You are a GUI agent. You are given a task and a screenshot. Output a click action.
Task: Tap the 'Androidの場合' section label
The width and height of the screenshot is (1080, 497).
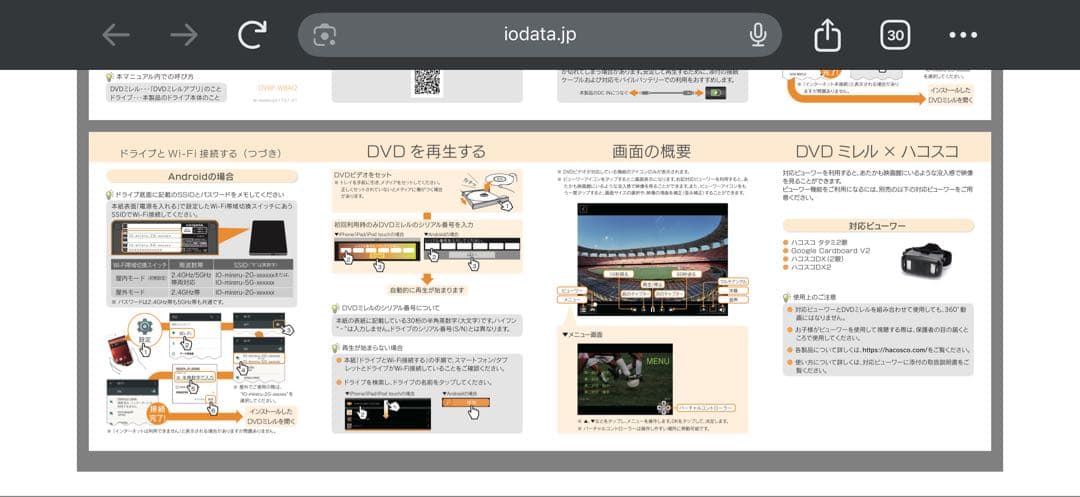pos(201,177)
